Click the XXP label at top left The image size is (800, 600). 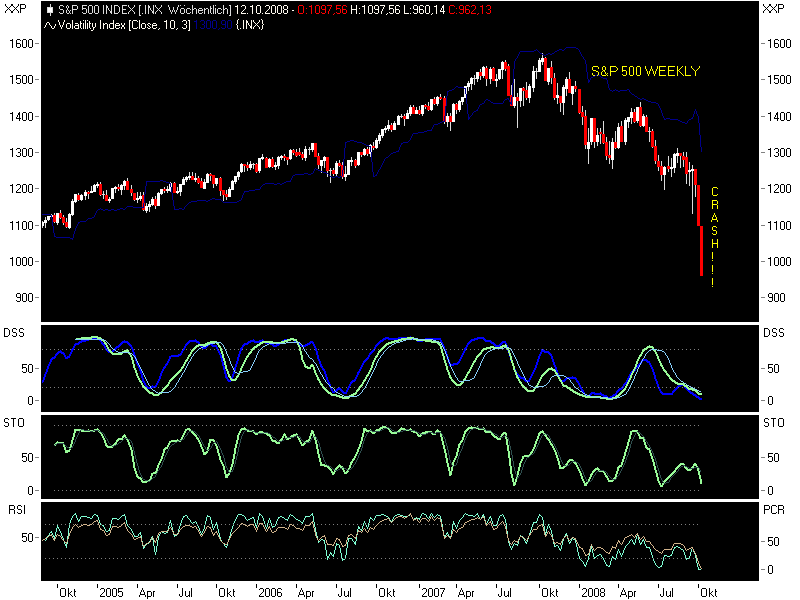(x=15, y=9)
